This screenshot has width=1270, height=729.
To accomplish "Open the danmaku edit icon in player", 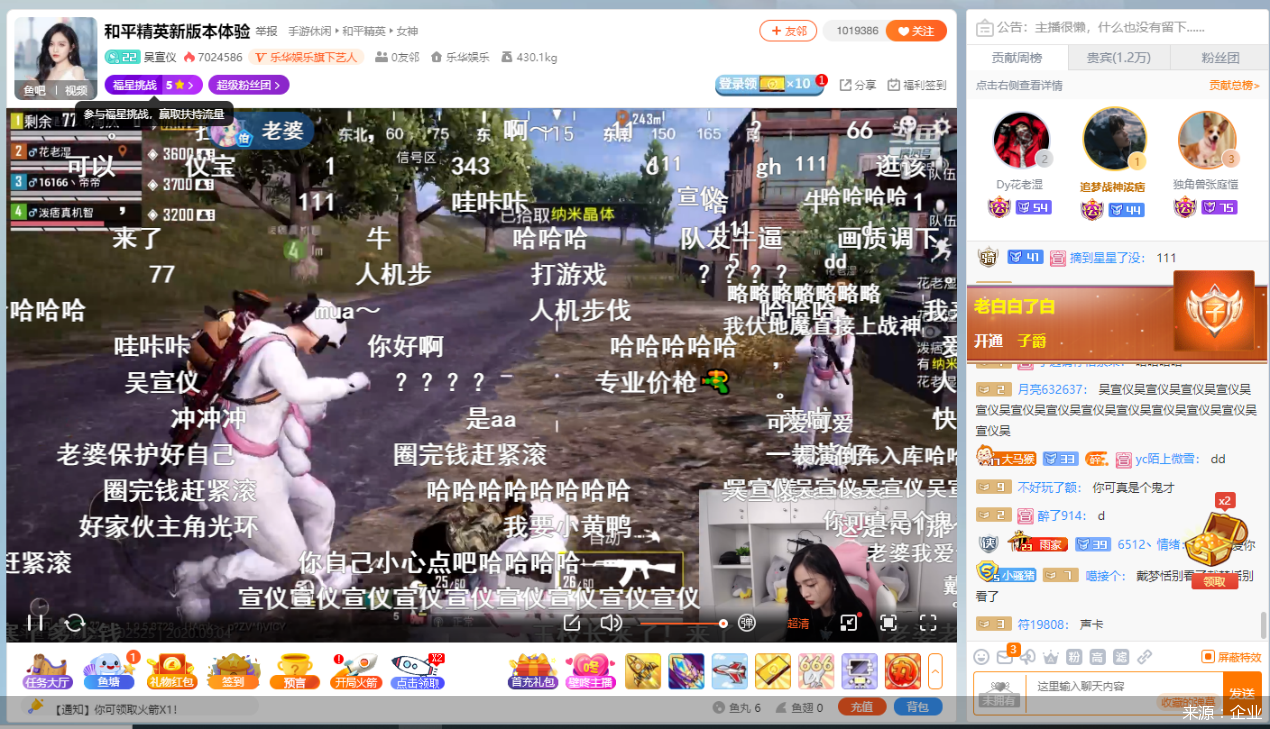I will click(x=572, y=623).
